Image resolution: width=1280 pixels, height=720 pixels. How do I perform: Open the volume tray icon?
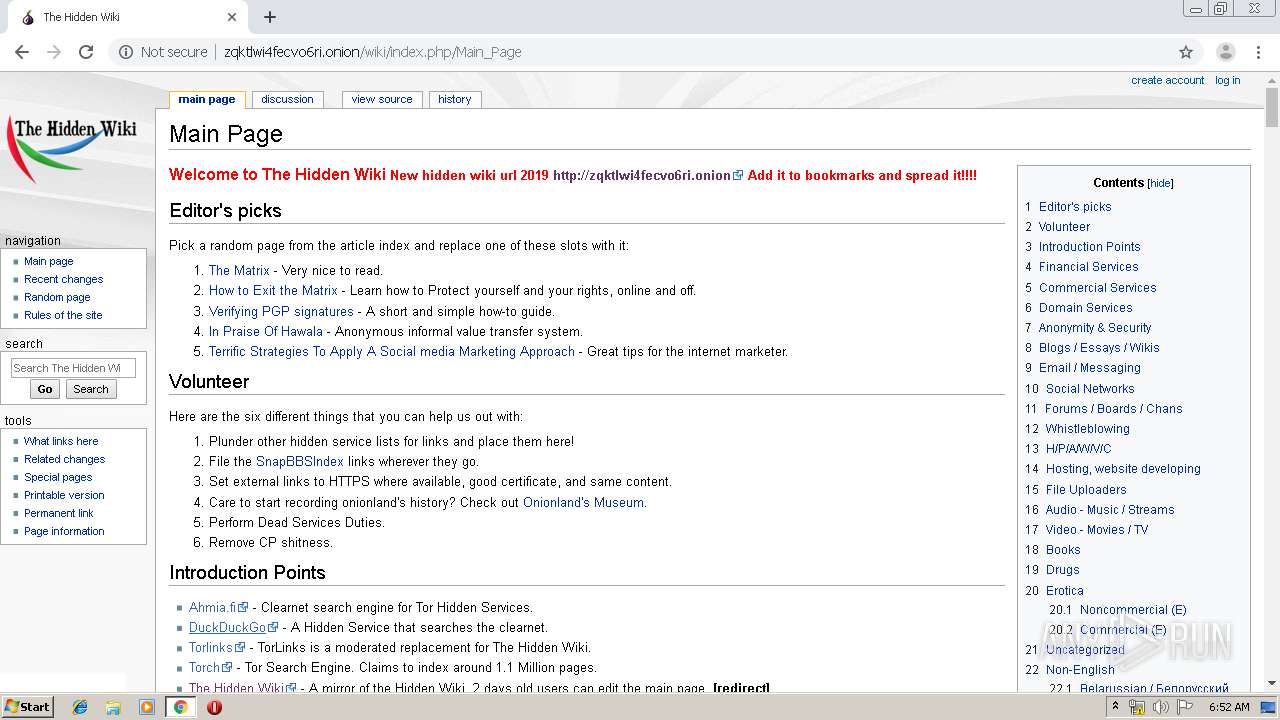pos(1161,707)
